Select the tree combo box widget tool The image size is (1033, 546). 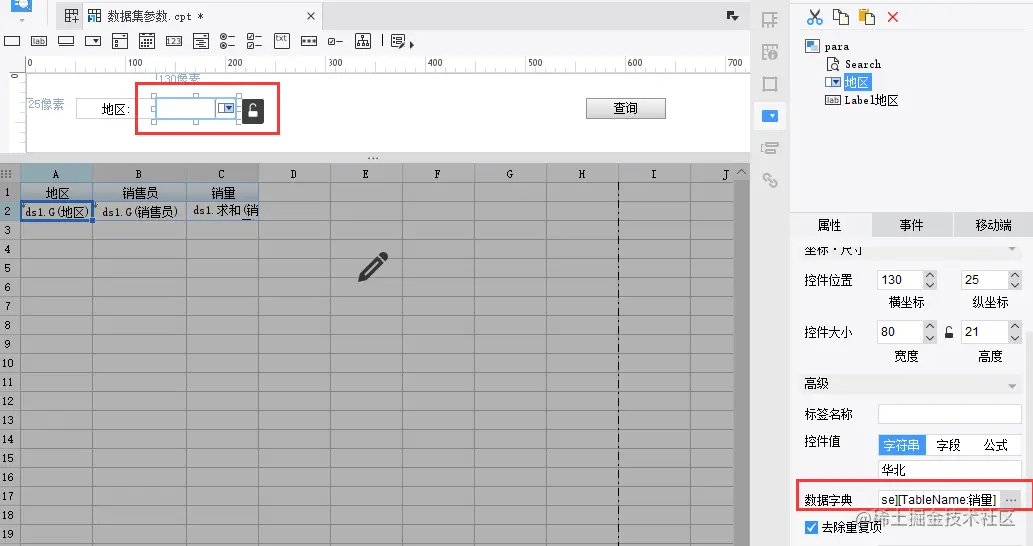tap(201, 41)
